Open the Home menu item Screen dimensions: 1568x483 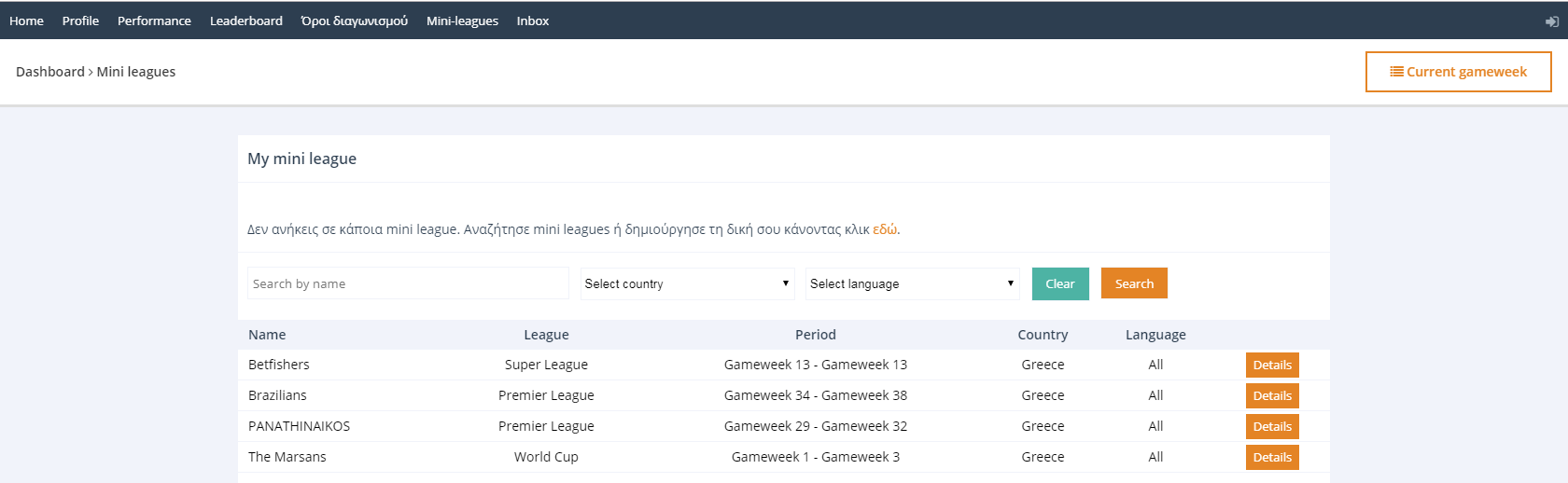[x=26, y=21]
